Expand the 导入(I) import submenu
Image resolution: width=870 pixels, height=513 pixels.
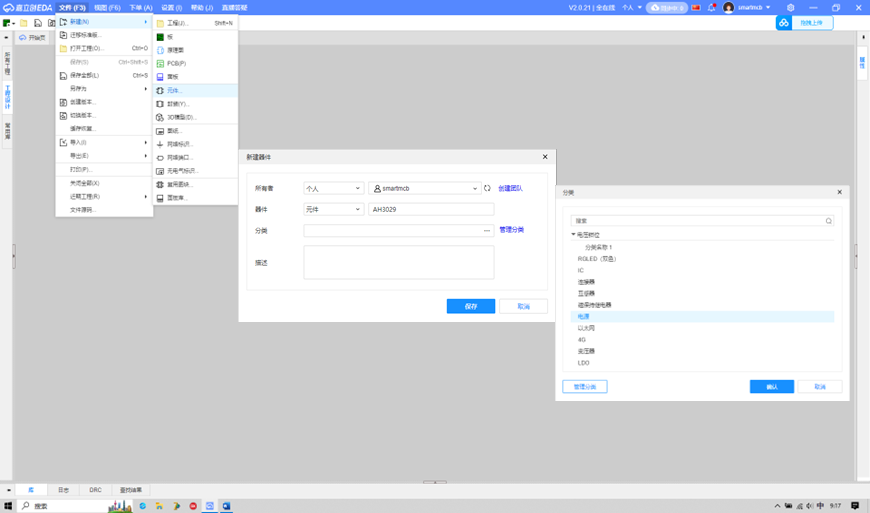pyautogui.click(x=146, y=143)
